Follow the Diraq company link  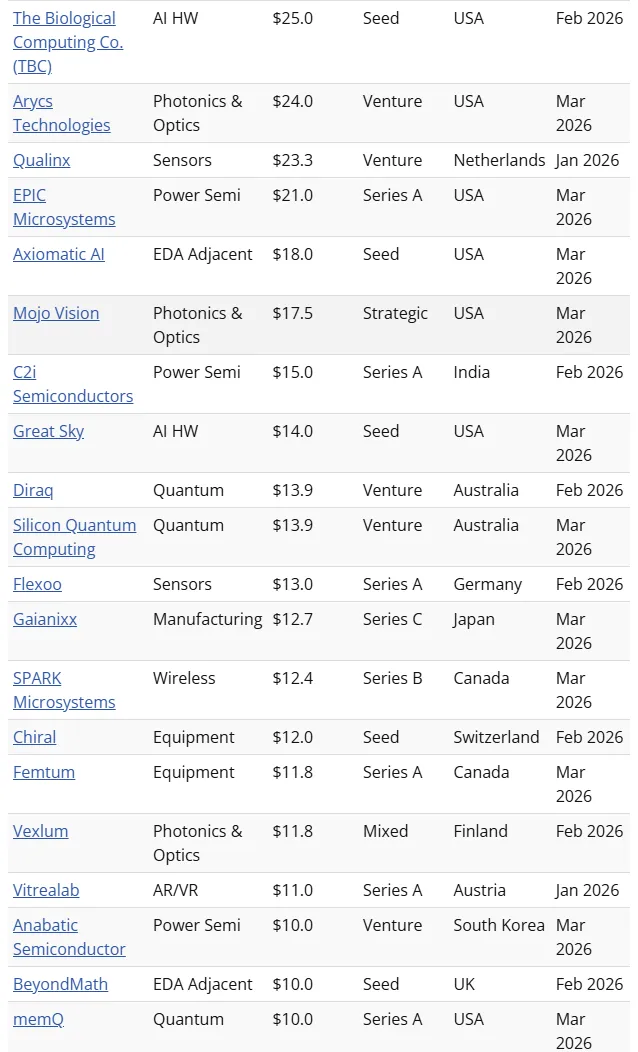[33, 490]
